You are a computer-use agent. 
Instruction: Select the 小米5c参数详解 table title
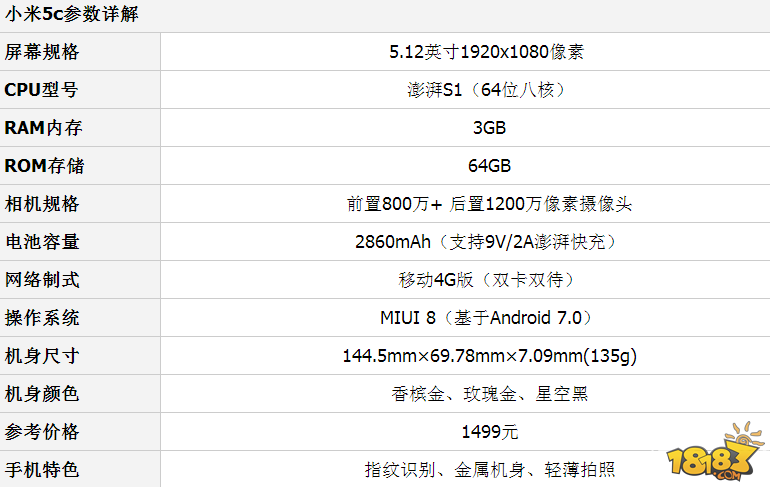[x=72, y=14]
